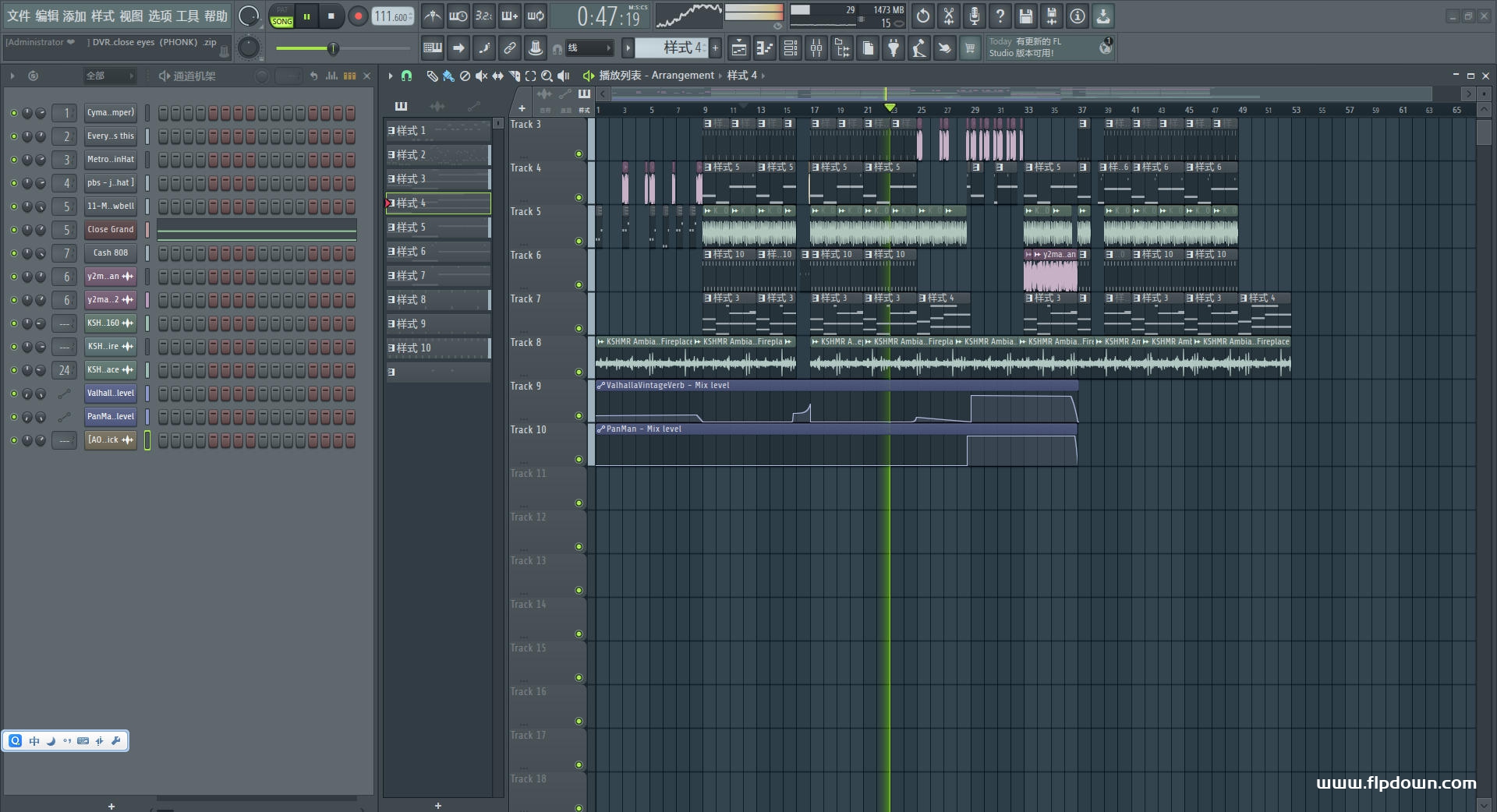Click the Cash 808 channel button

point(110,253)
